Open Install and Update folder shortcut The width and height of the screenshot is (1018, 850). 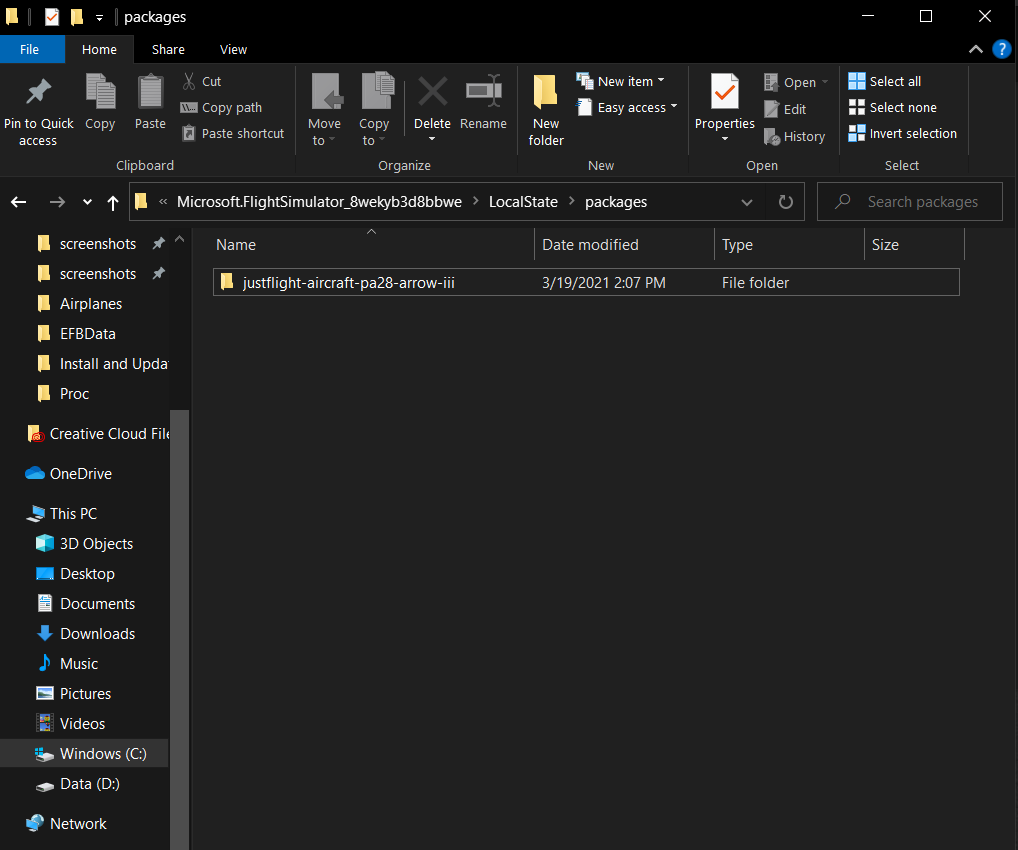tap(101, 364)
